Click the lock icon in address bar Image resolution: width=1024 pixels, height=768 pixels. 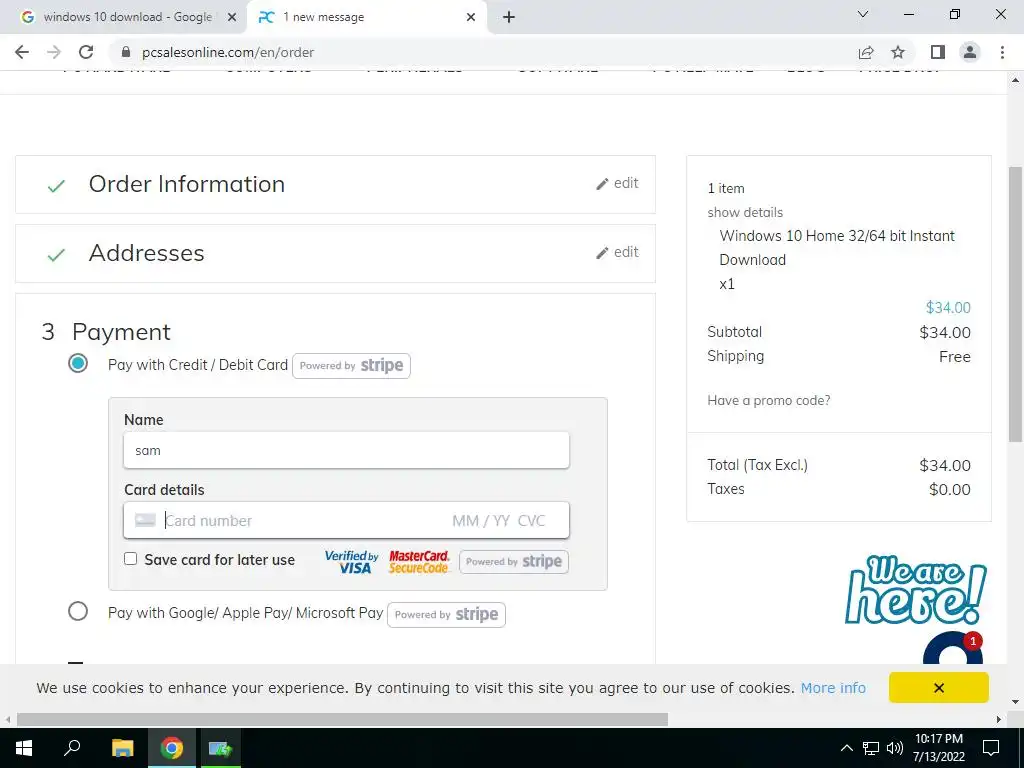(x=127, y=52)
